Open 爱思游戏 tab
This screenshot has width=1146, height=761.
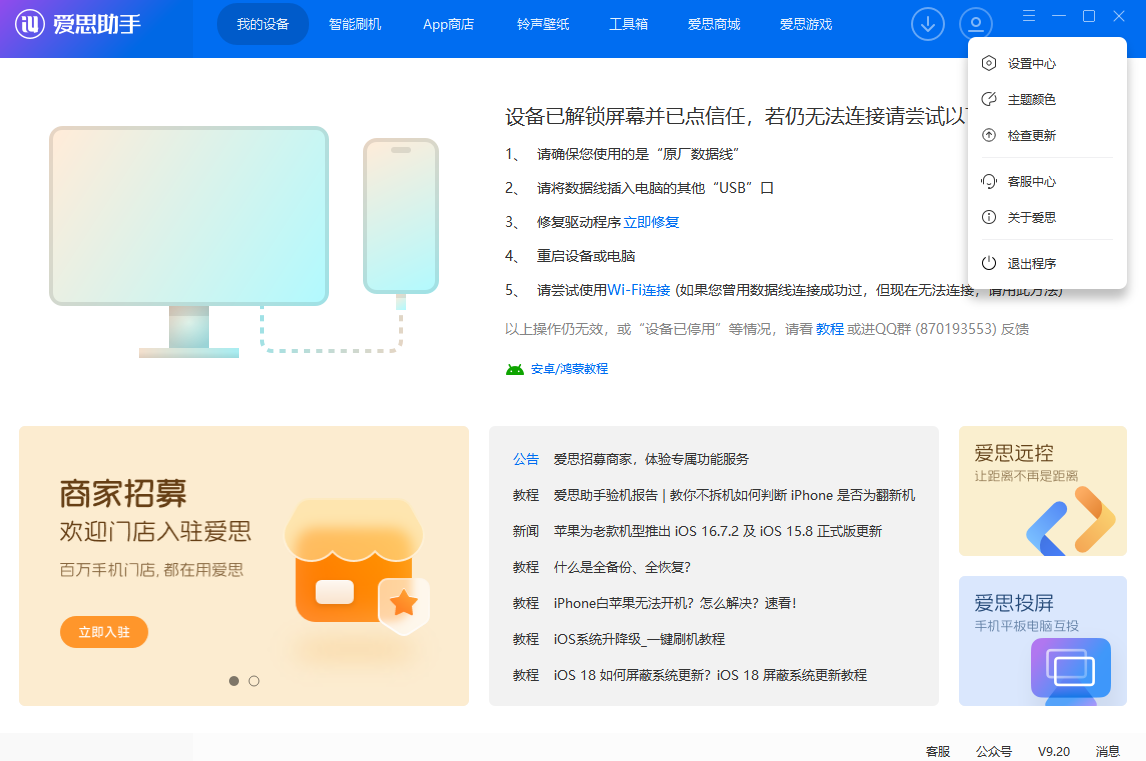806,24
